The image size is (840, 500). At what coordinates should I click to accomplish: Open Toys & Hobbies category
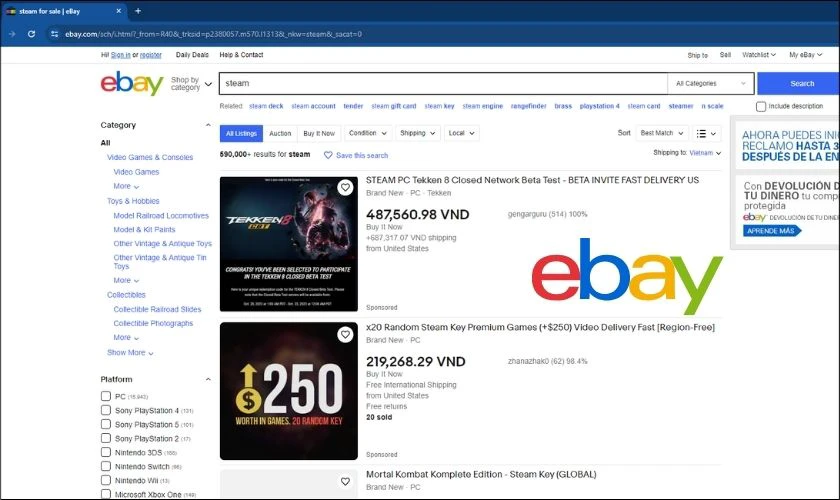coord(133,201)
